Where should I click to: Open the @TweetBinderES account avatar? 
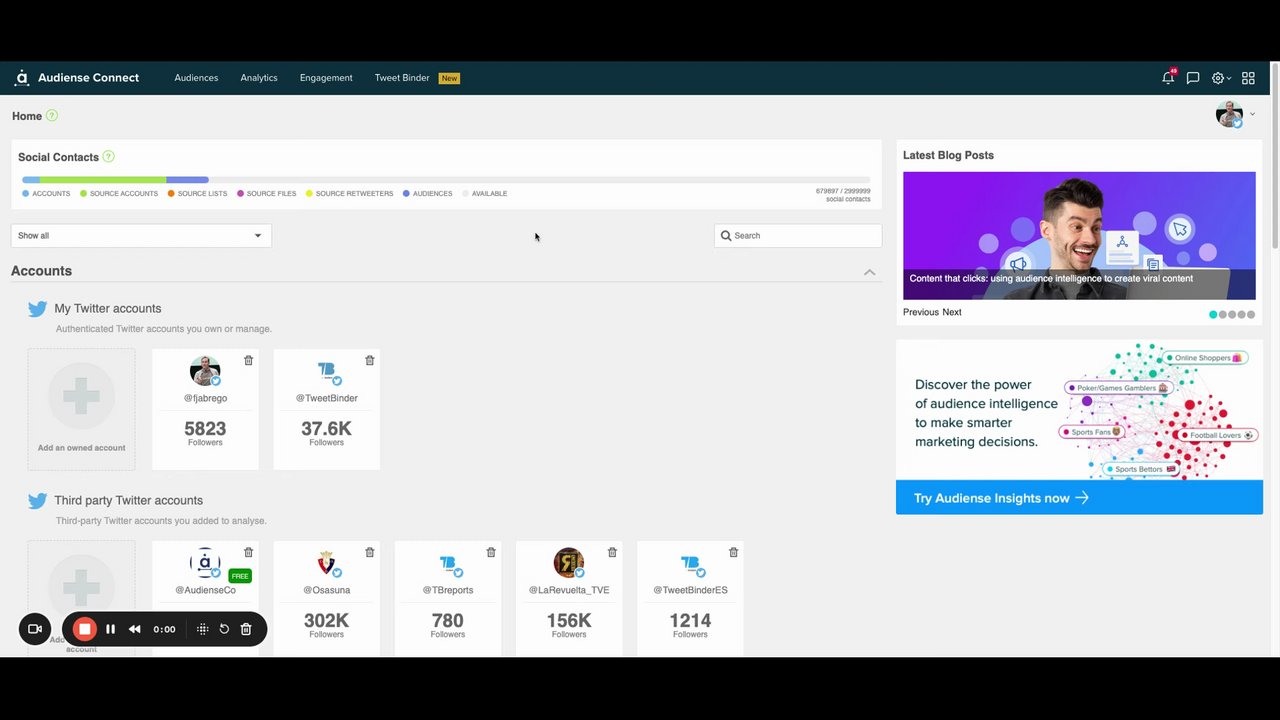[x=690, y=563]
